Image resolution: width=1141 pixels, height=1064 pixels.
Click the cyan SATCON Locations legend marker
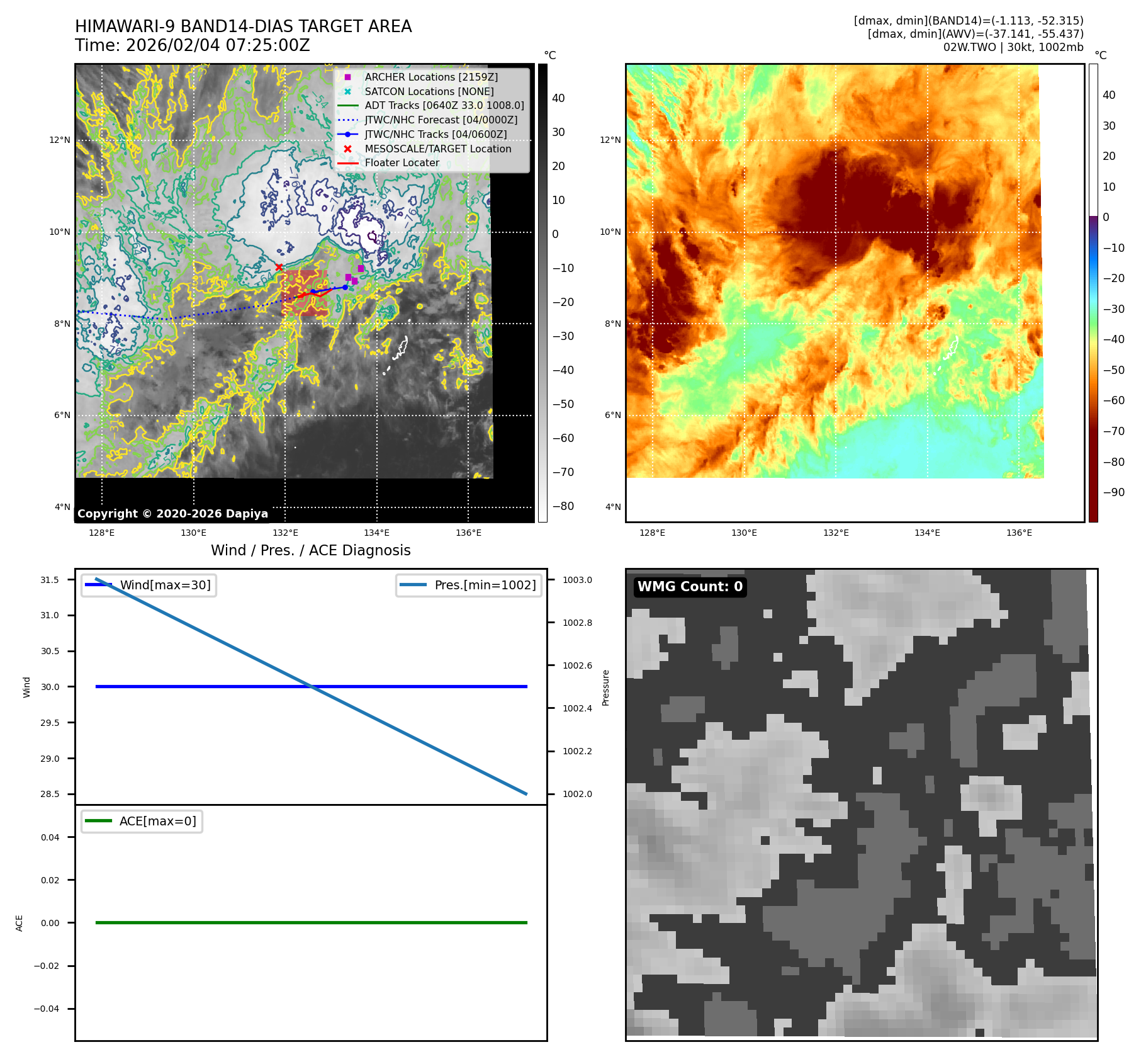point(347,92)
